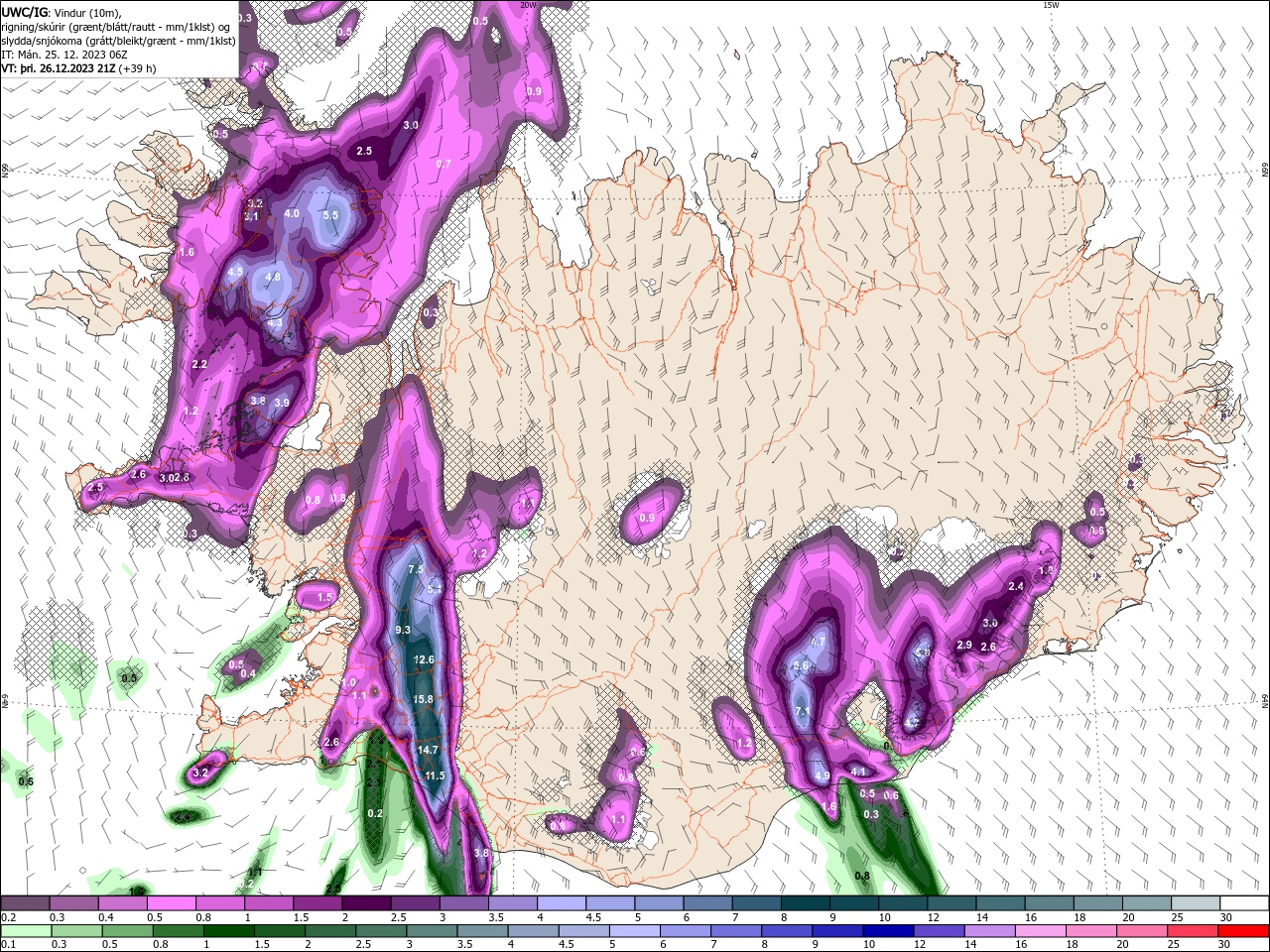Image resolution: width=1270 pixels, height=952 pixels.
Task: Select the rigning/skúrir legend description line
Action: [116, 27]
